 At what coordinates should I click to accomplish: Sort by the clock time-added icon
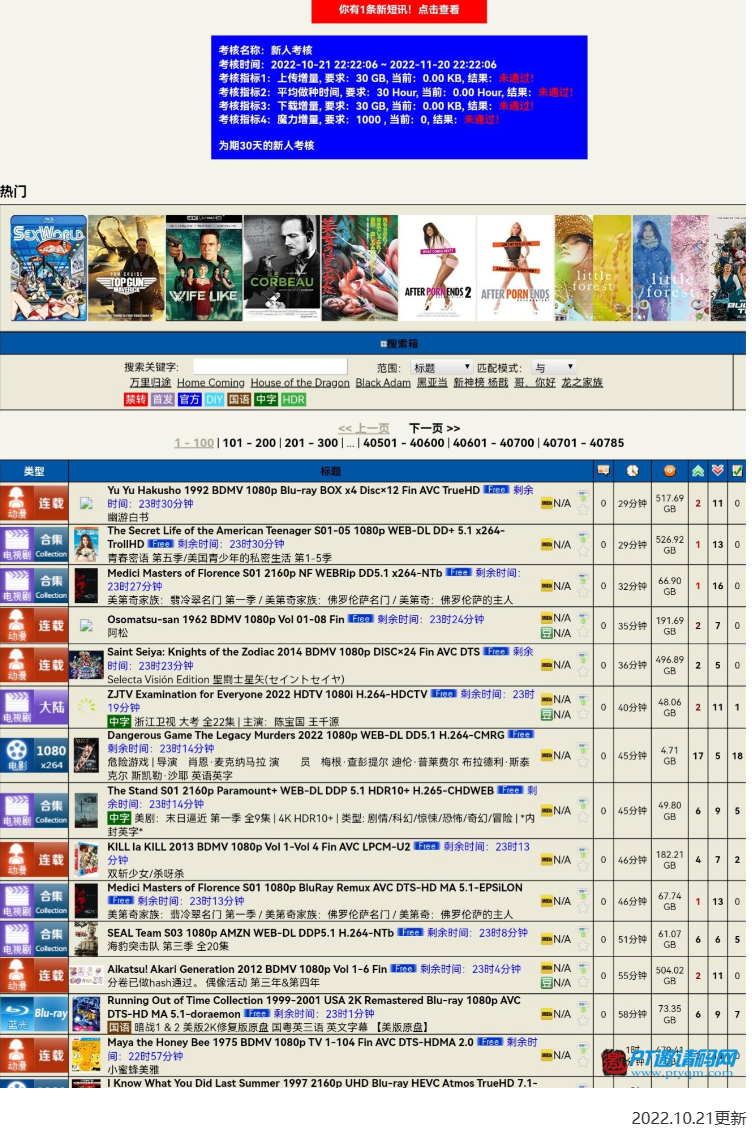pyautogui.click(x=632, y=471)
